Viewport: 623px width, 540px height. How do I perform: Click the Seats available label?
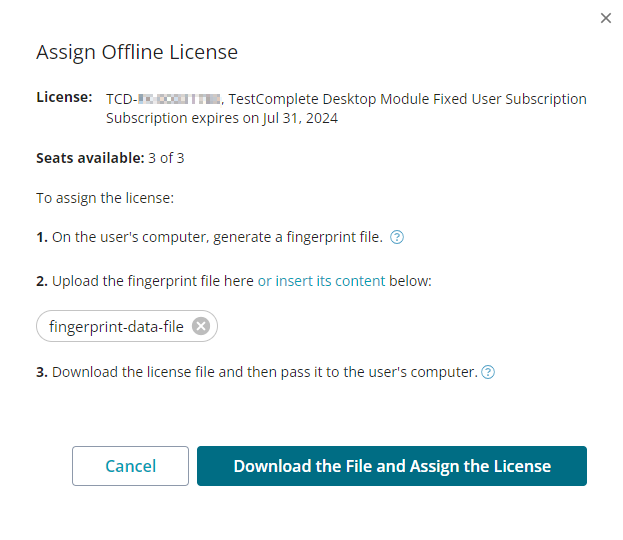89,158
